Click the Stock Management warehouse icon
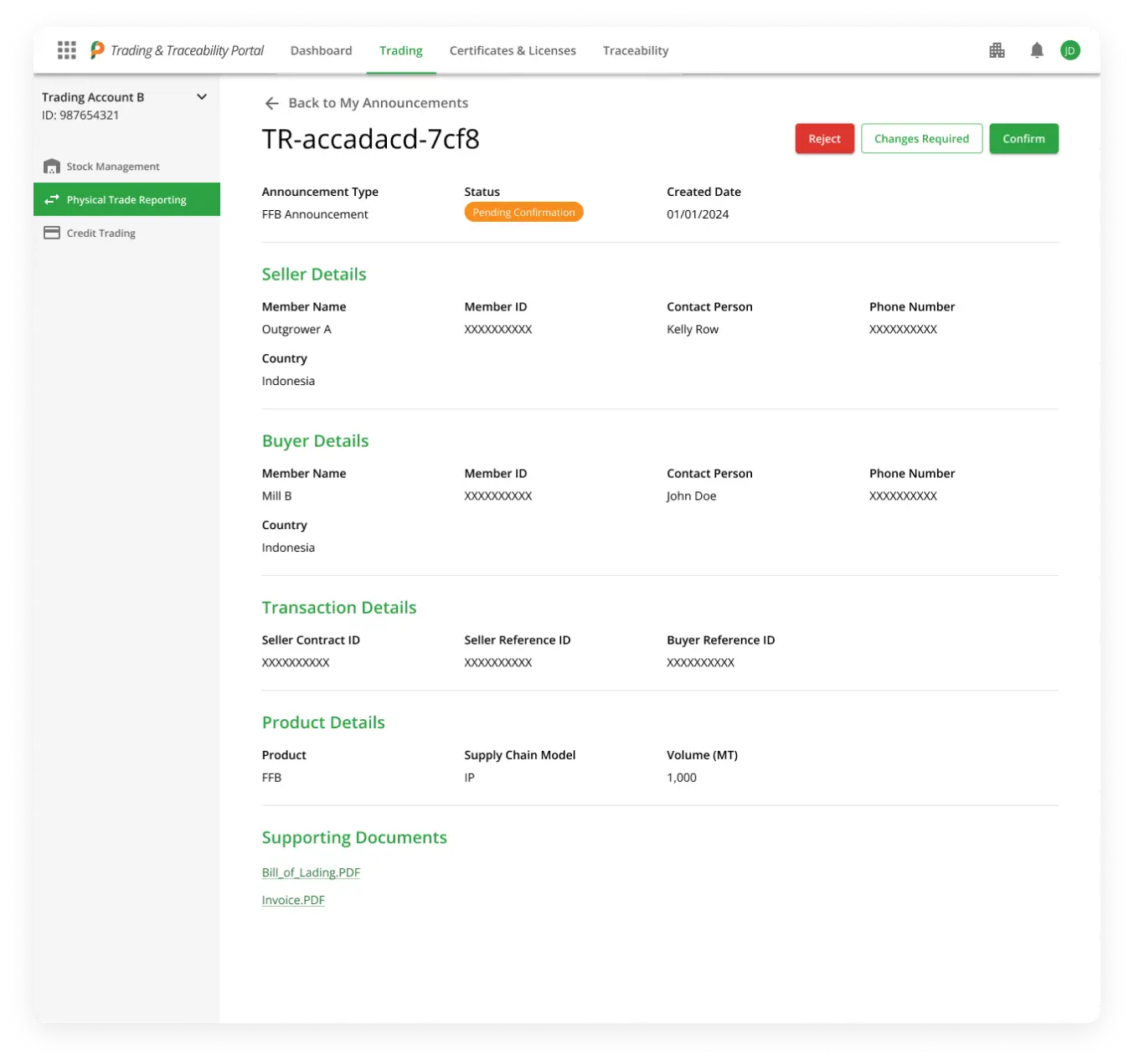 coord(52,167)
